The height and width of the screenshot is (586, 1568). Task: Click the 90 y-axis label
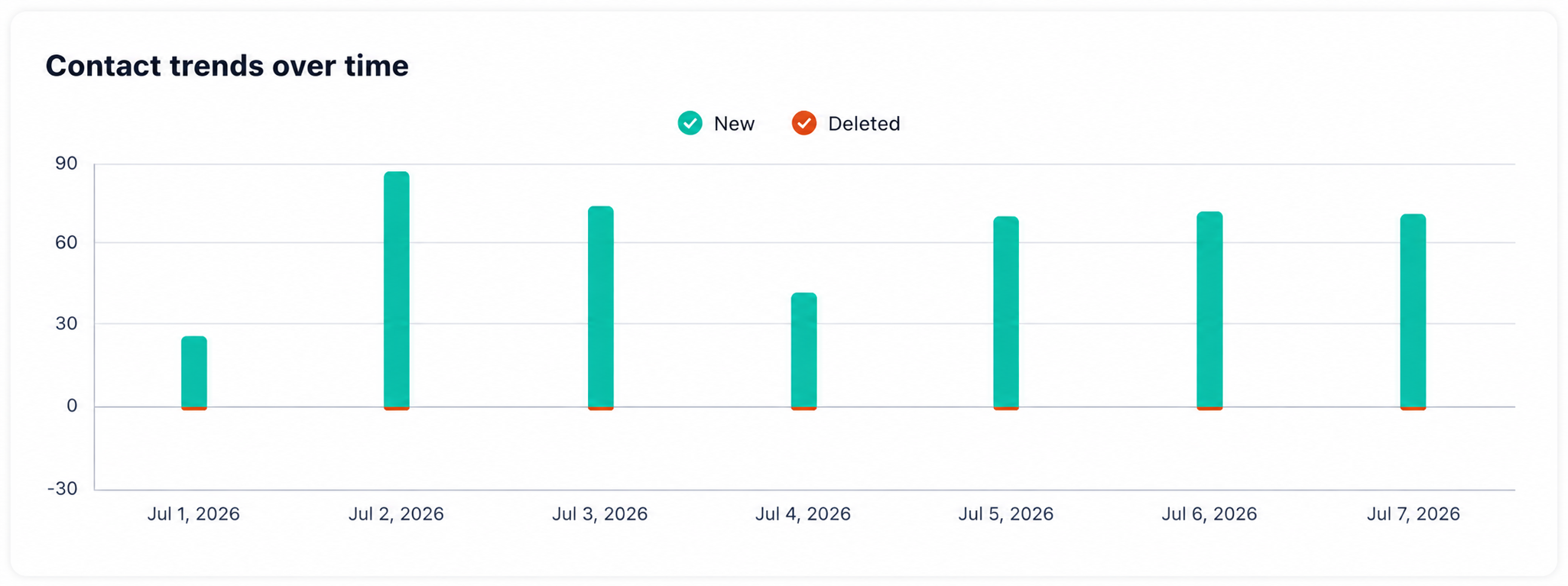coord(66,163)
